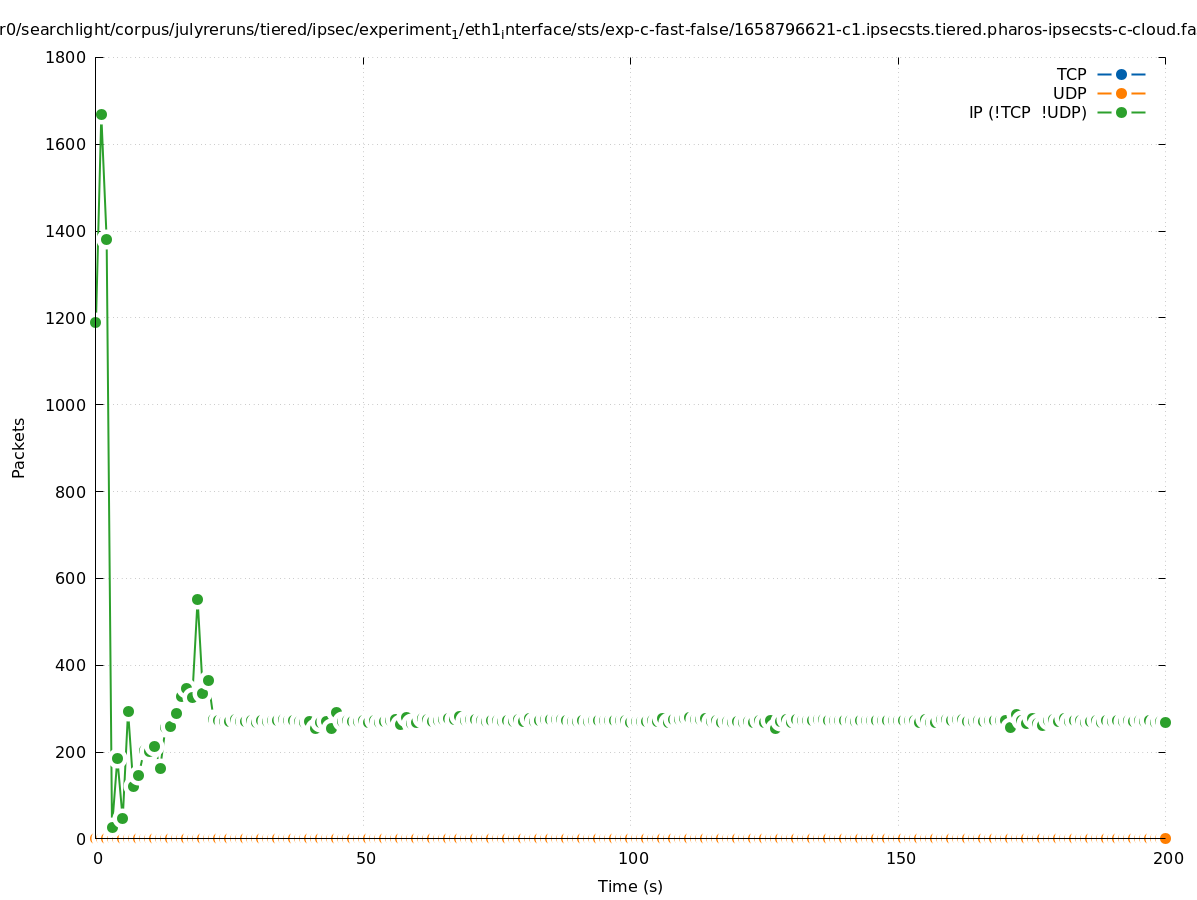Click the 100 tick label on x-axis
This screenshot has width=1197, height=900.
[632, 859]
